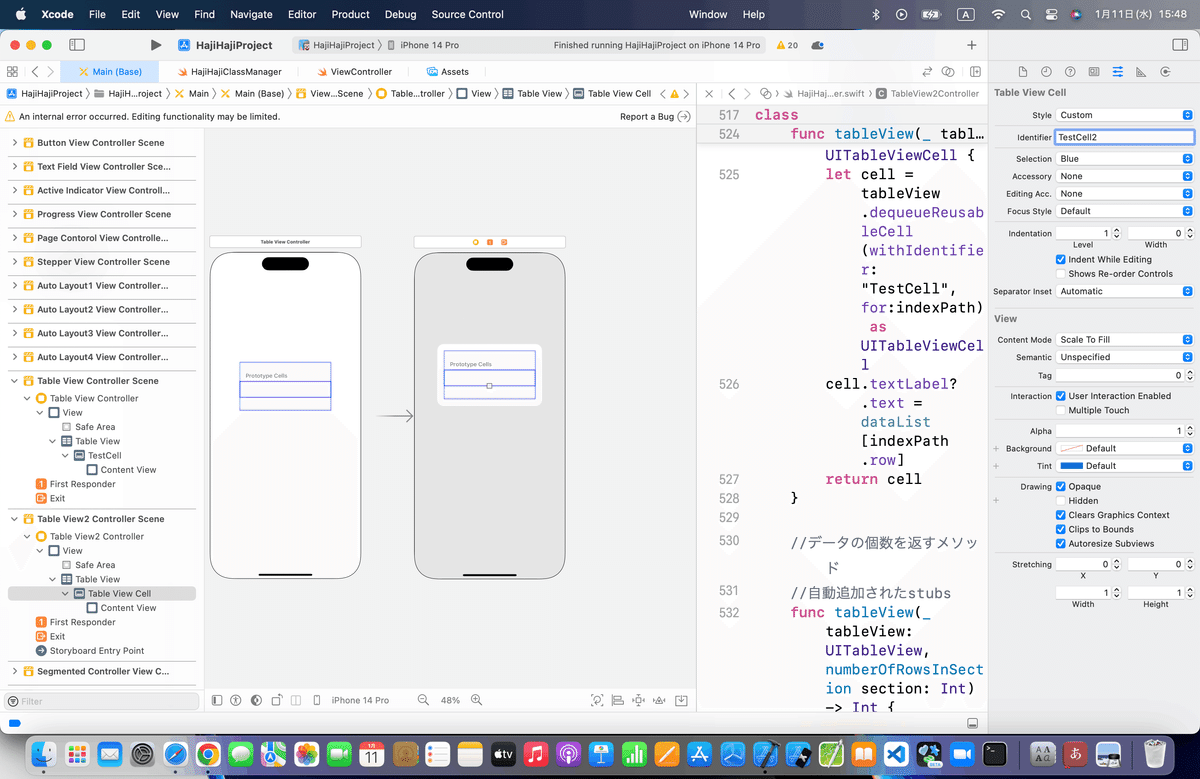Show the 20 warnings indicator
The image size is (1200, 779).
tap(787, 45)
